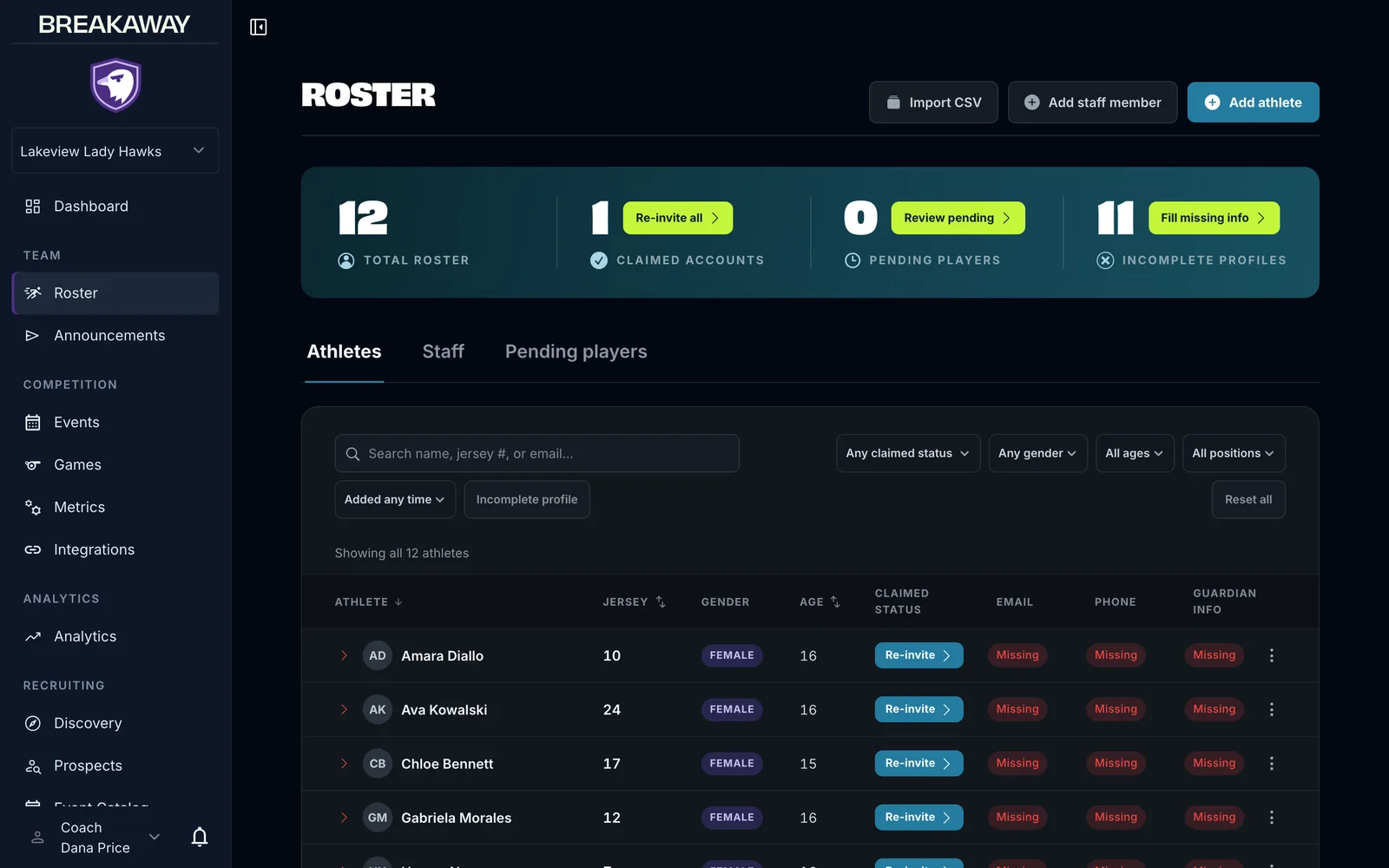Sort table by Age column
Viewport: 1389px width, 868px height.
point(820,602)
